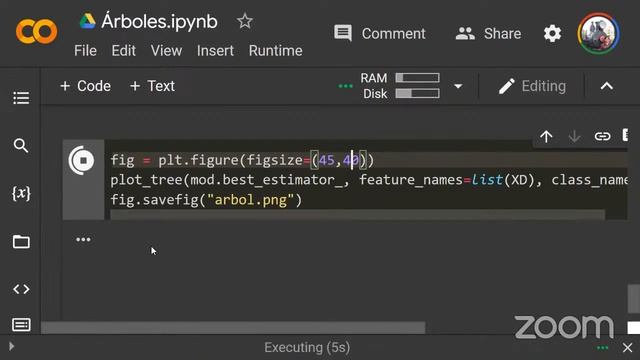Open the command palette icon
640x360 pixels.
click(21, 325)
